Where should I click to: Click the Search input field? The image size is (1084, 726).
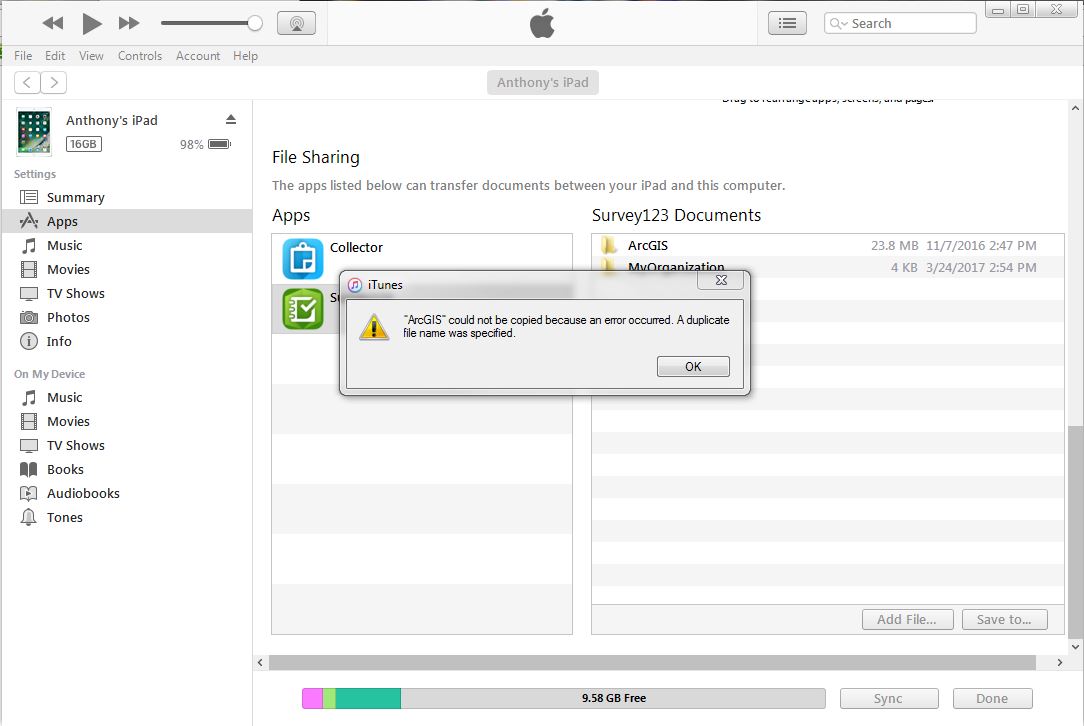tap(900, 24)
